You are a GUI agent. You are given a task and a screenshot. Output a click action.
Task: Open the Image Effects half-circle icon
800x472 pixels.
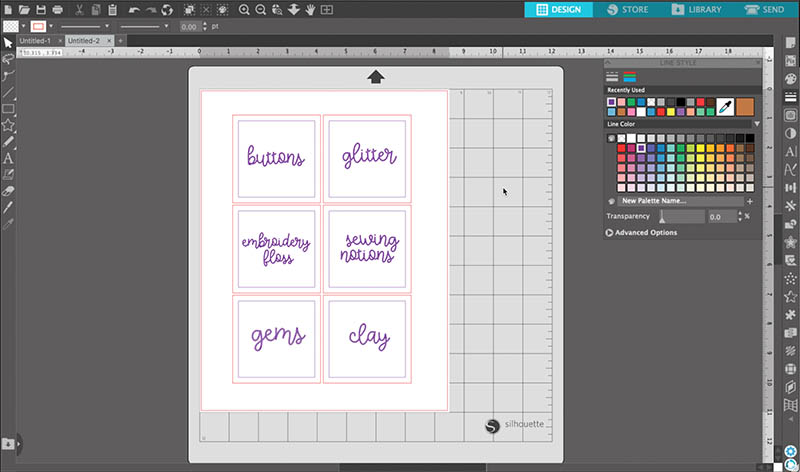790,133
